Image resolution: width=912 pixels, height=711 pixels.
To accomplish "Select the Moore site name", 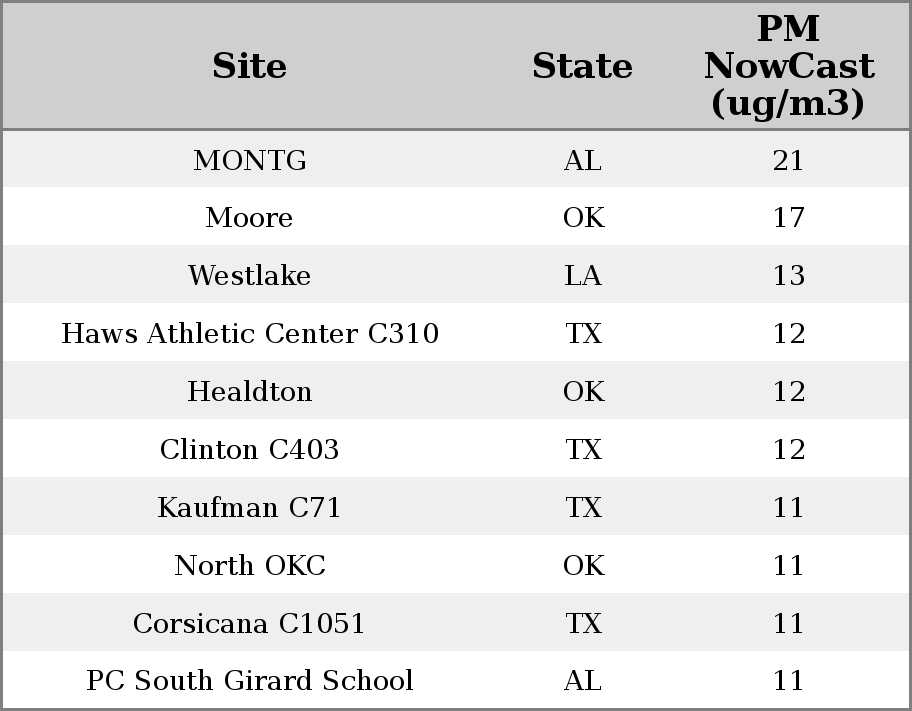I will coord(249,218).
